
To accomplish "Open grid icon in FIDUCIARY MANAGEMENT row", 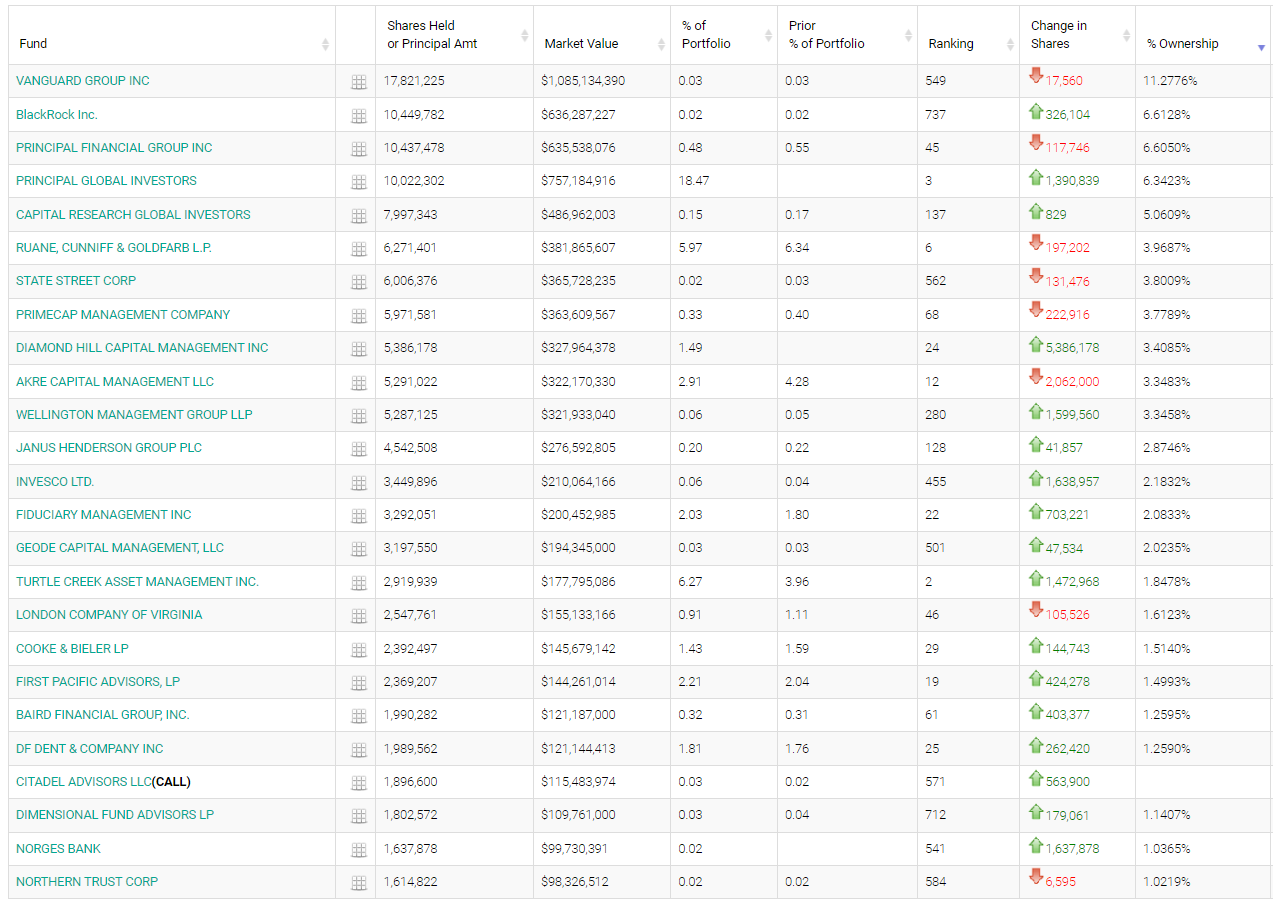I will (359, 516).
